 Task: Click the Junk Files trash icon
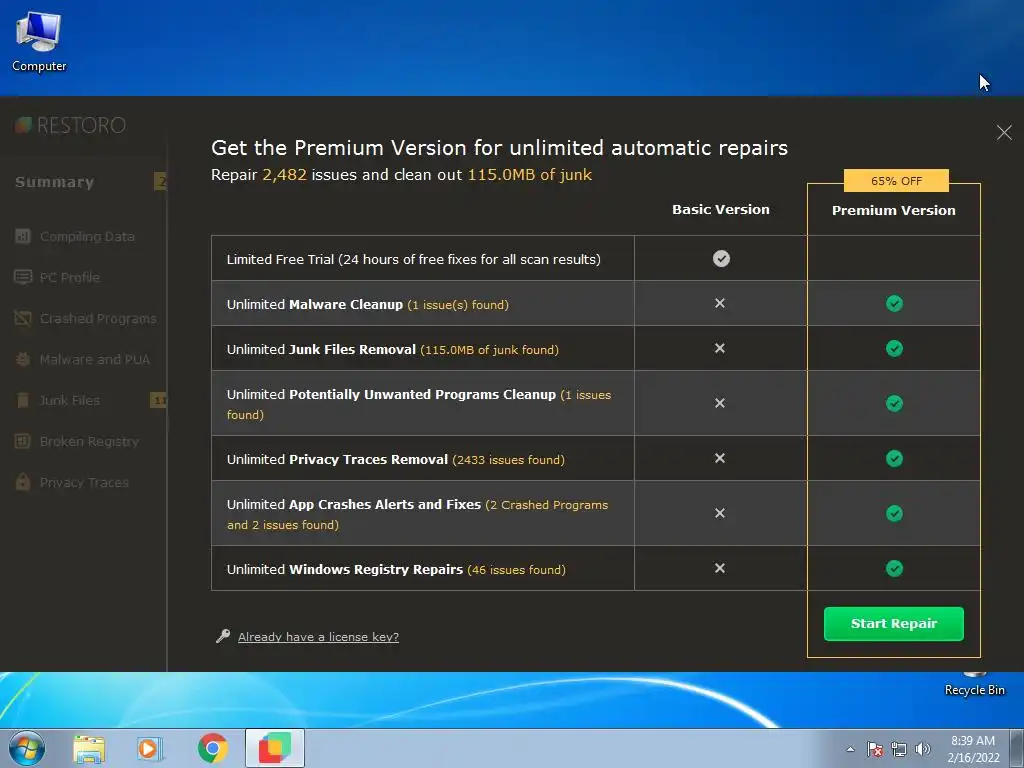coord(23,400)
